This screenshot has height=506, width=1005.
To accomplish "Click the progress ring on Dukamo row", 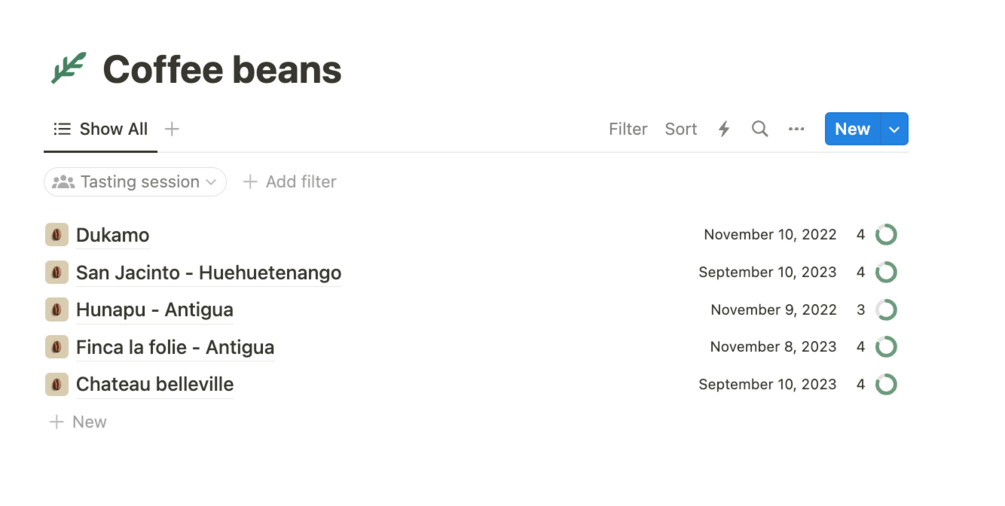I will [x=886, y=235].
